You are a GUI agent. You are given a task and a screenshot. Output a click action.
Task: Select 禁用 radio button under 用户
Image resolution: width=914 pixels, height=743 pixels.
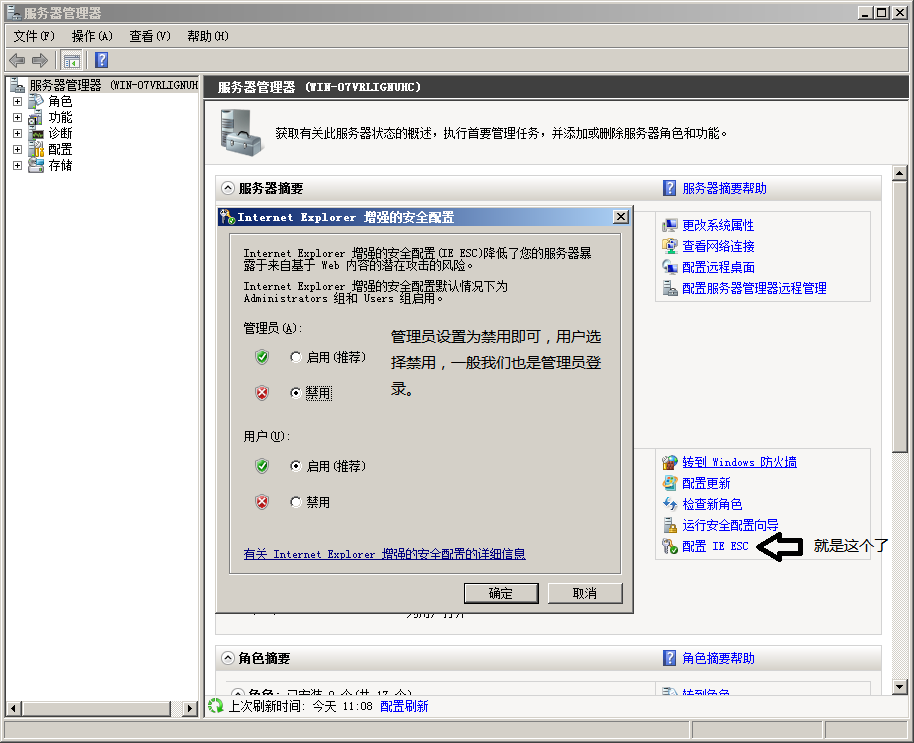pos(297,502)
